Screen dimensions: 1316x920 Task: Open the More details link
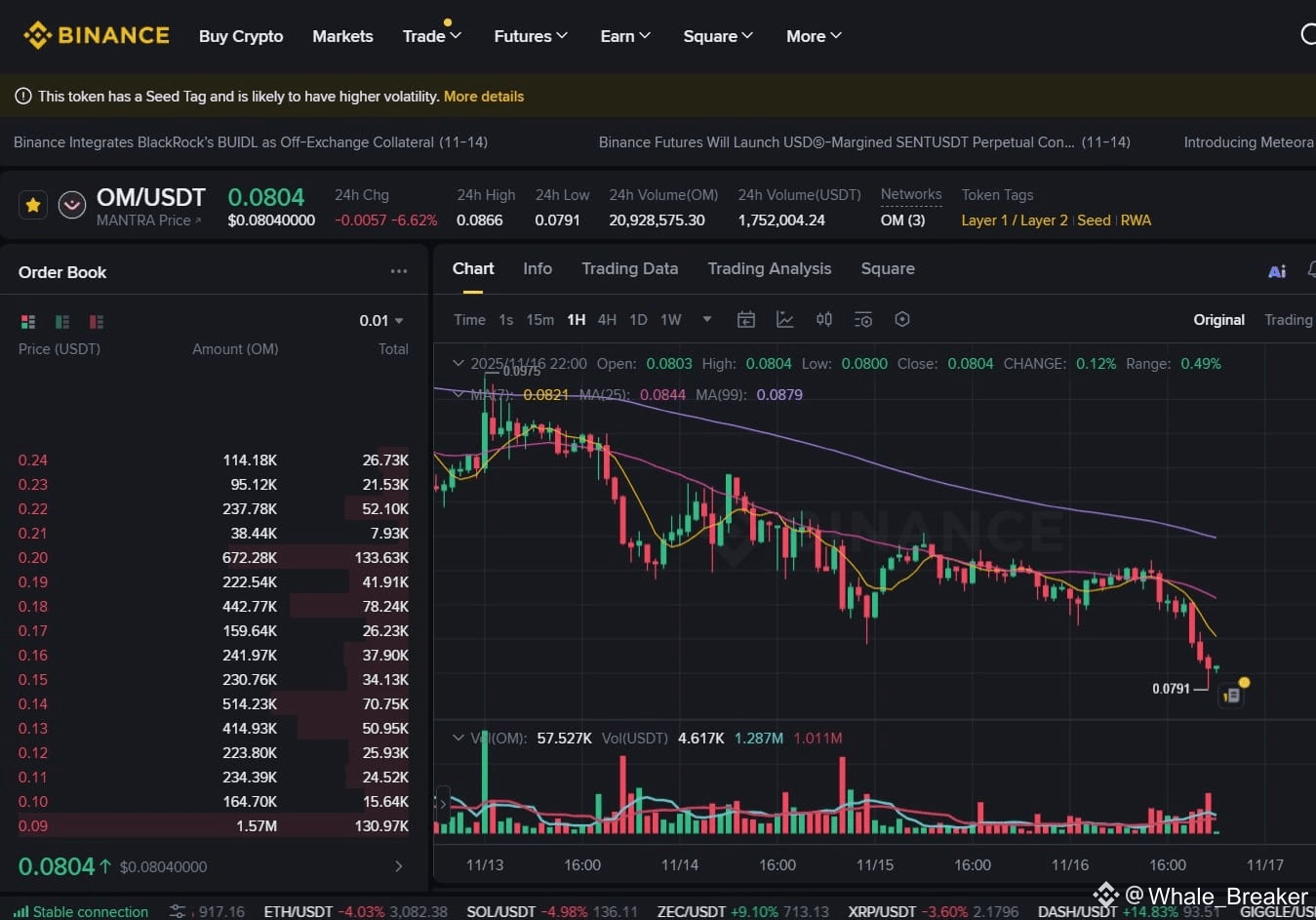pos(484,97)
